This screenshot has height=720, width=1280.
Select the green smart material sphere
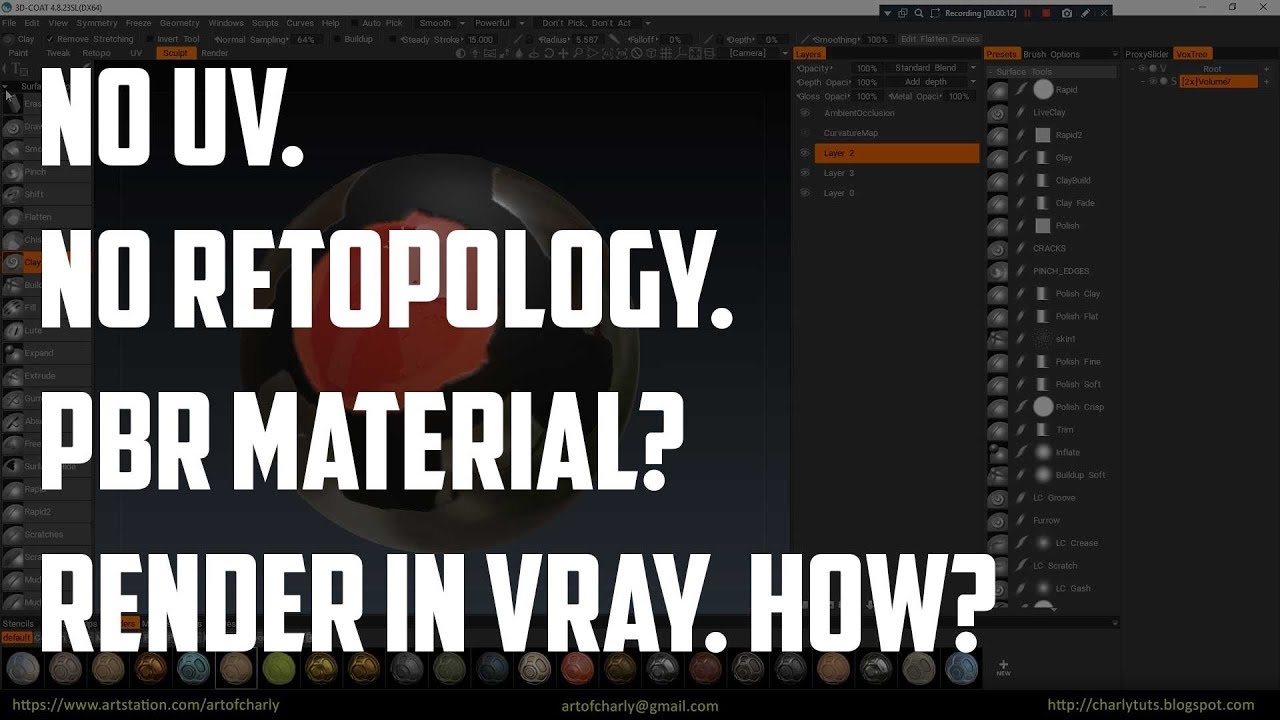(279, 668)
